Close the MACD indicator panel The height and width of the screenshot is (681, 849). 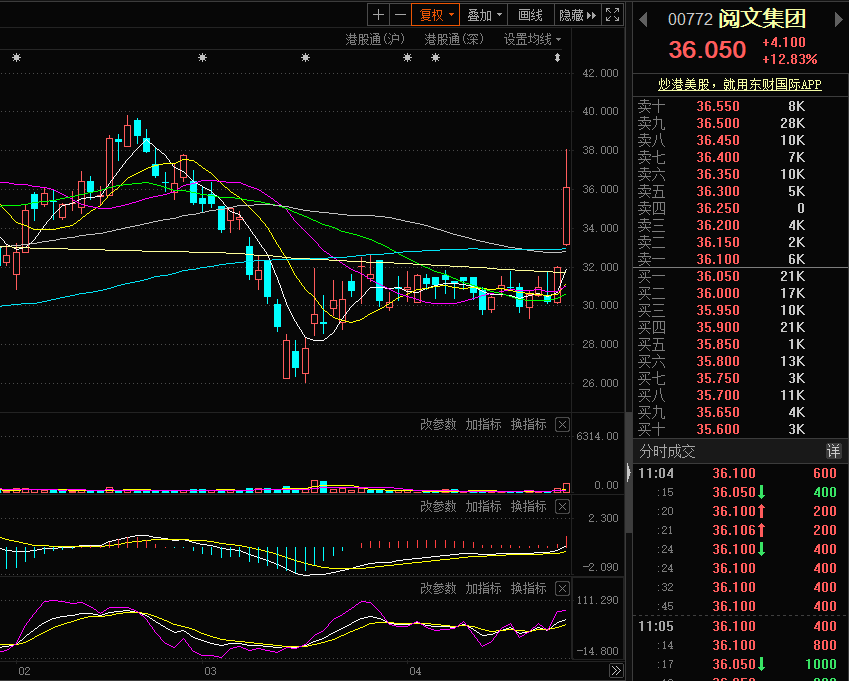(563, 507)
